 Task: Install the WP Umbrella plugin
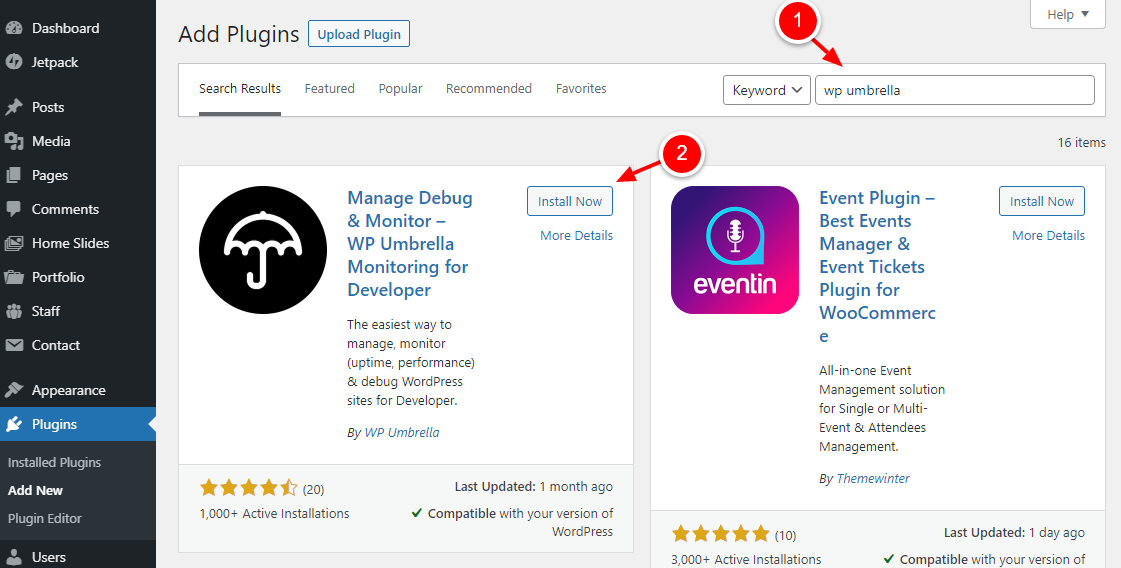[570, 201]
